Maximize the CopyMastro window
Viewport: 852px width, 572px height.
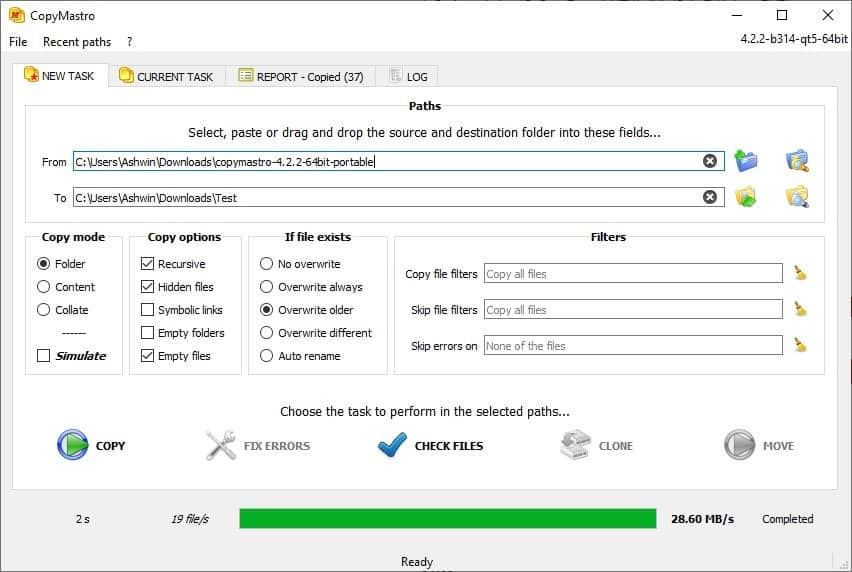[782, 15]
